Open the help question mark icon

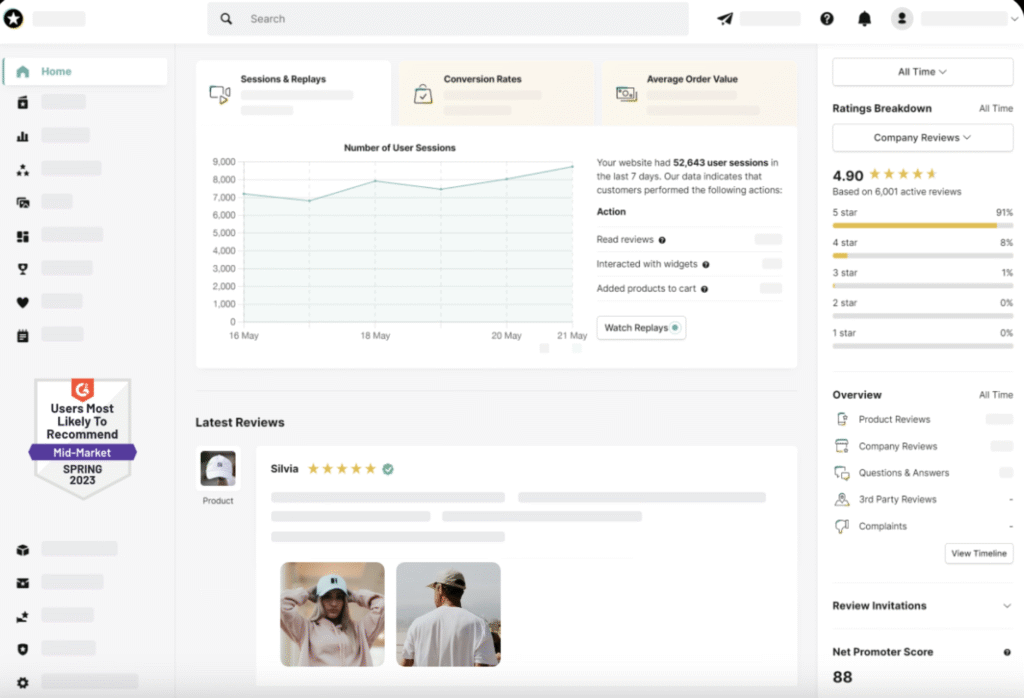[x=827, y=18]
